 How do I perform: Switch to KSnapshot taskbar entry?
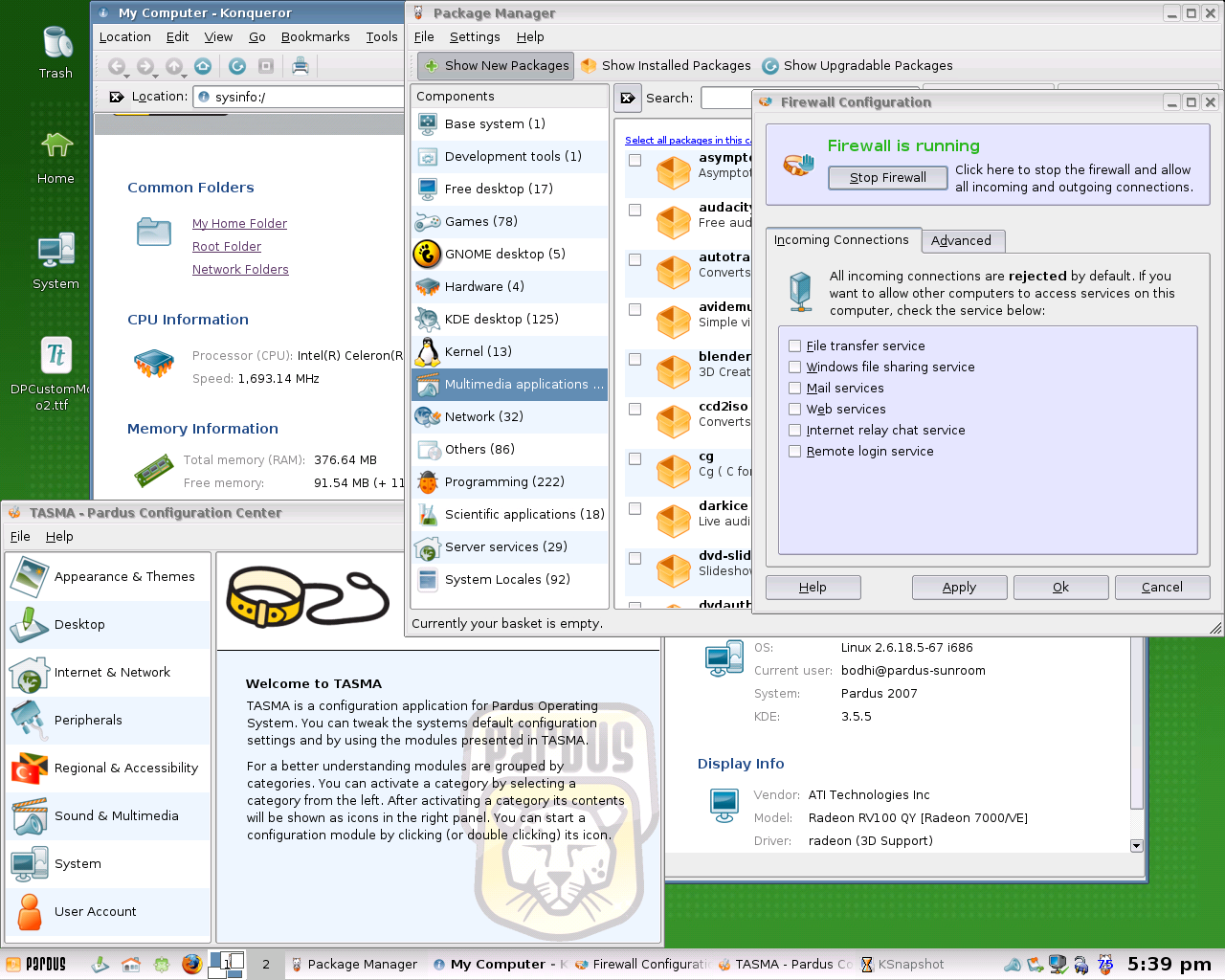tap(902, 965)
